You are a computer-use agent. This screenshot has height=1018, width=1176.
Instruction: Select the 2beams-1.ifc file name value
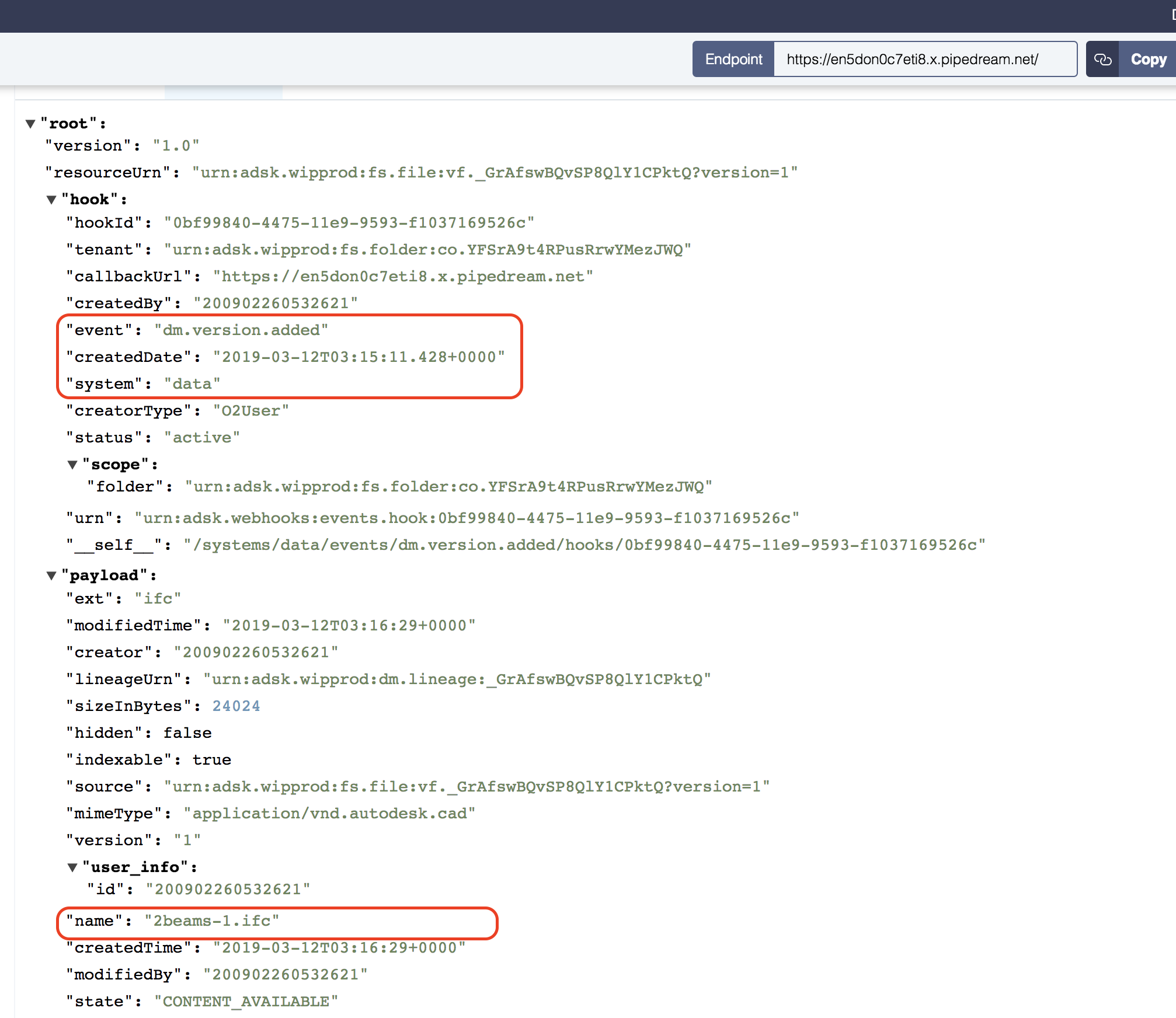tap(213, 921)
